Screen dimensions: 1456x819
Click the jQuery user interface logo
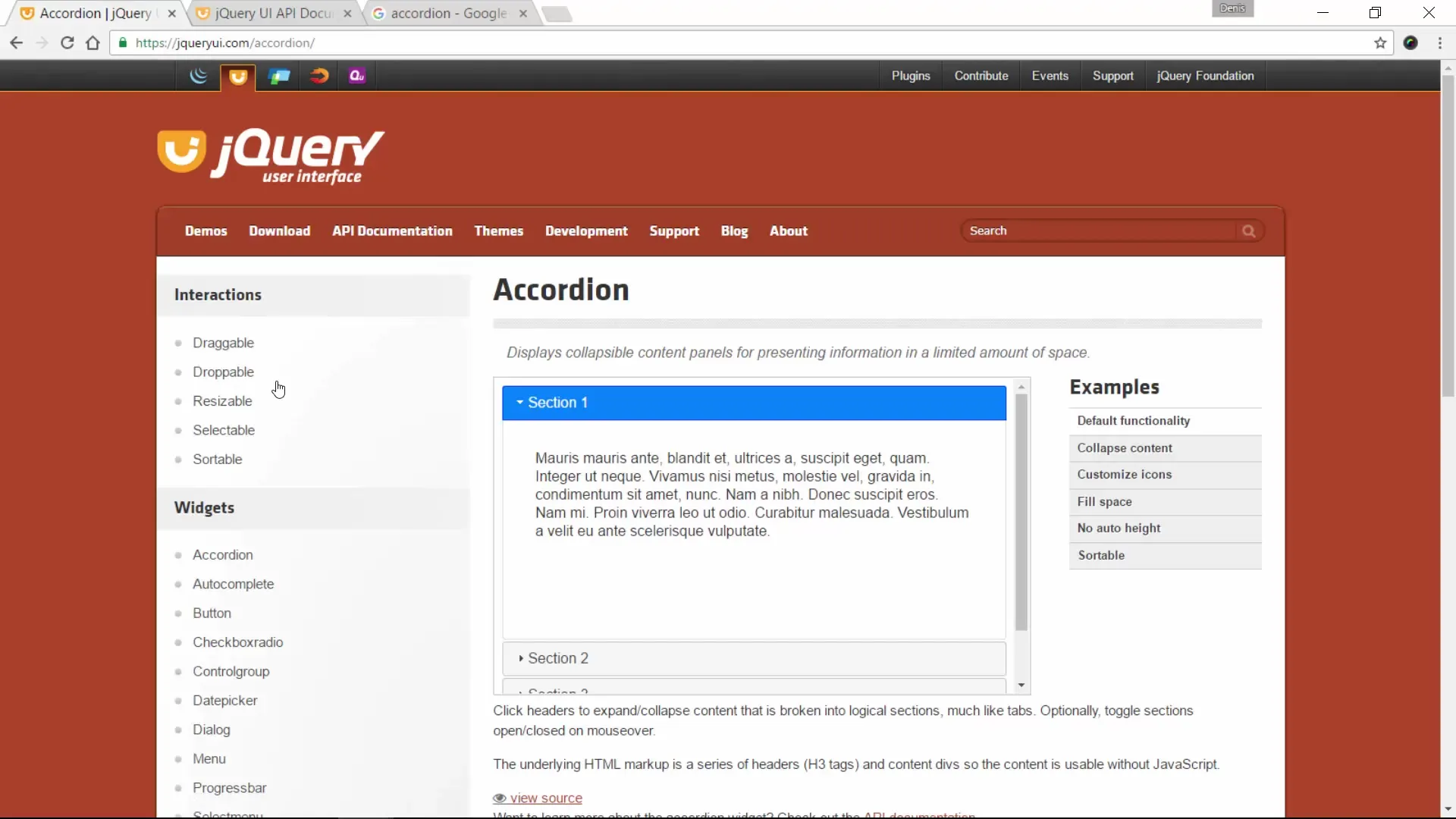click(271, 156)
